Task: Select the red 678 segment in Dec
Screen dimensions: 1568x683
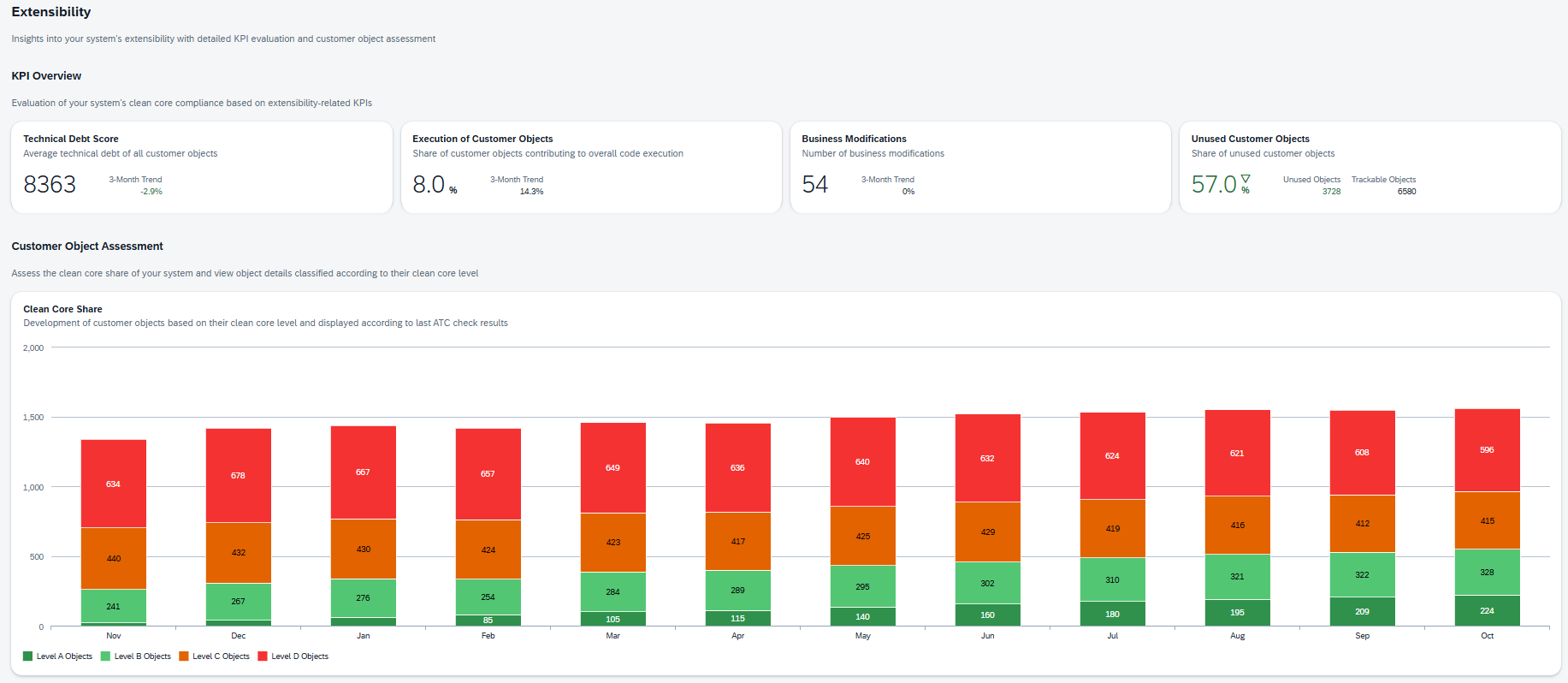Action: click(238, 476)
